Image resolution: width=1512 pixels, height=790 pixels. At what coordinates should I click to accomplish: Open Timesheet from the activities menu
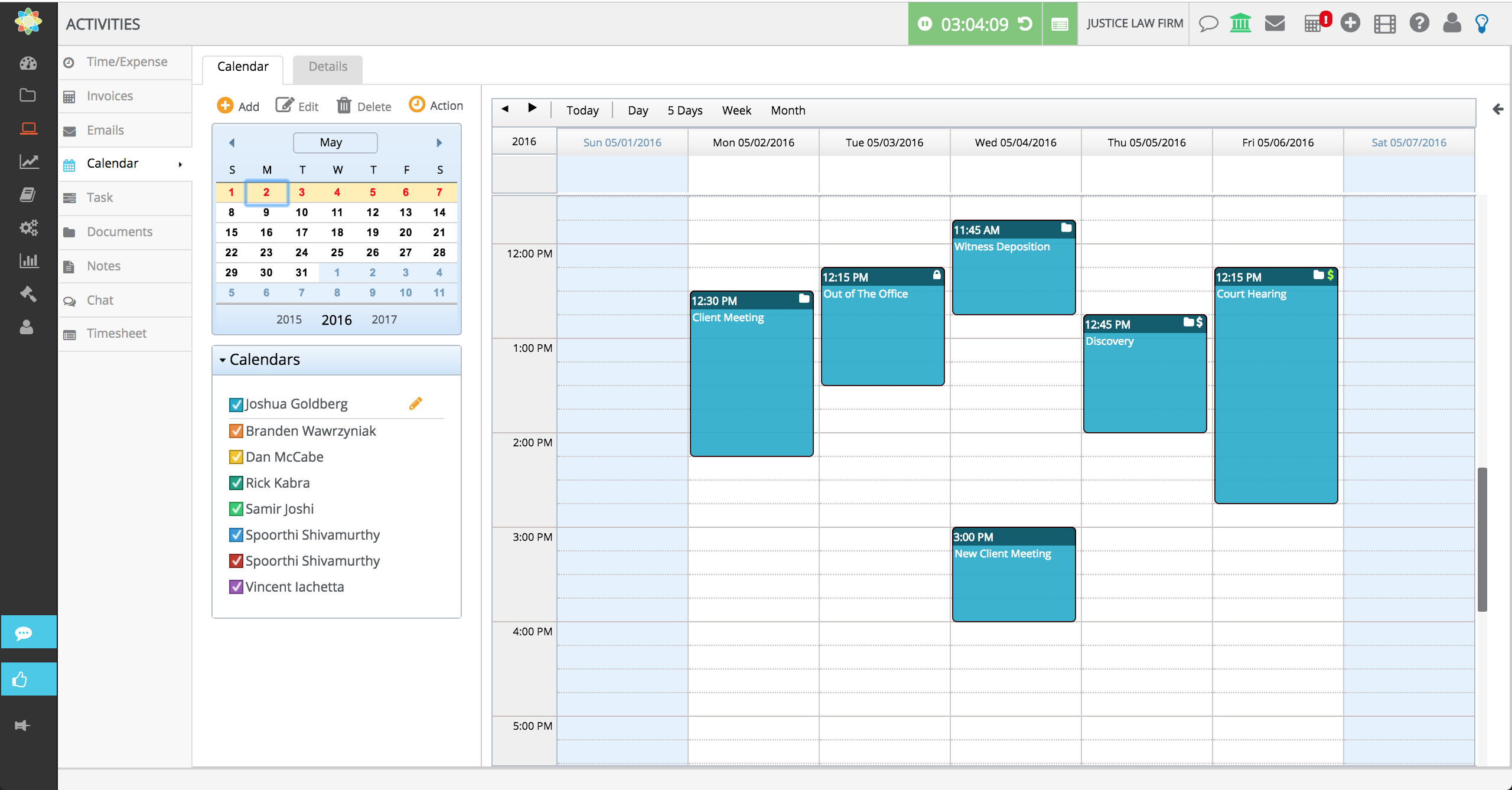pos(116,334)
